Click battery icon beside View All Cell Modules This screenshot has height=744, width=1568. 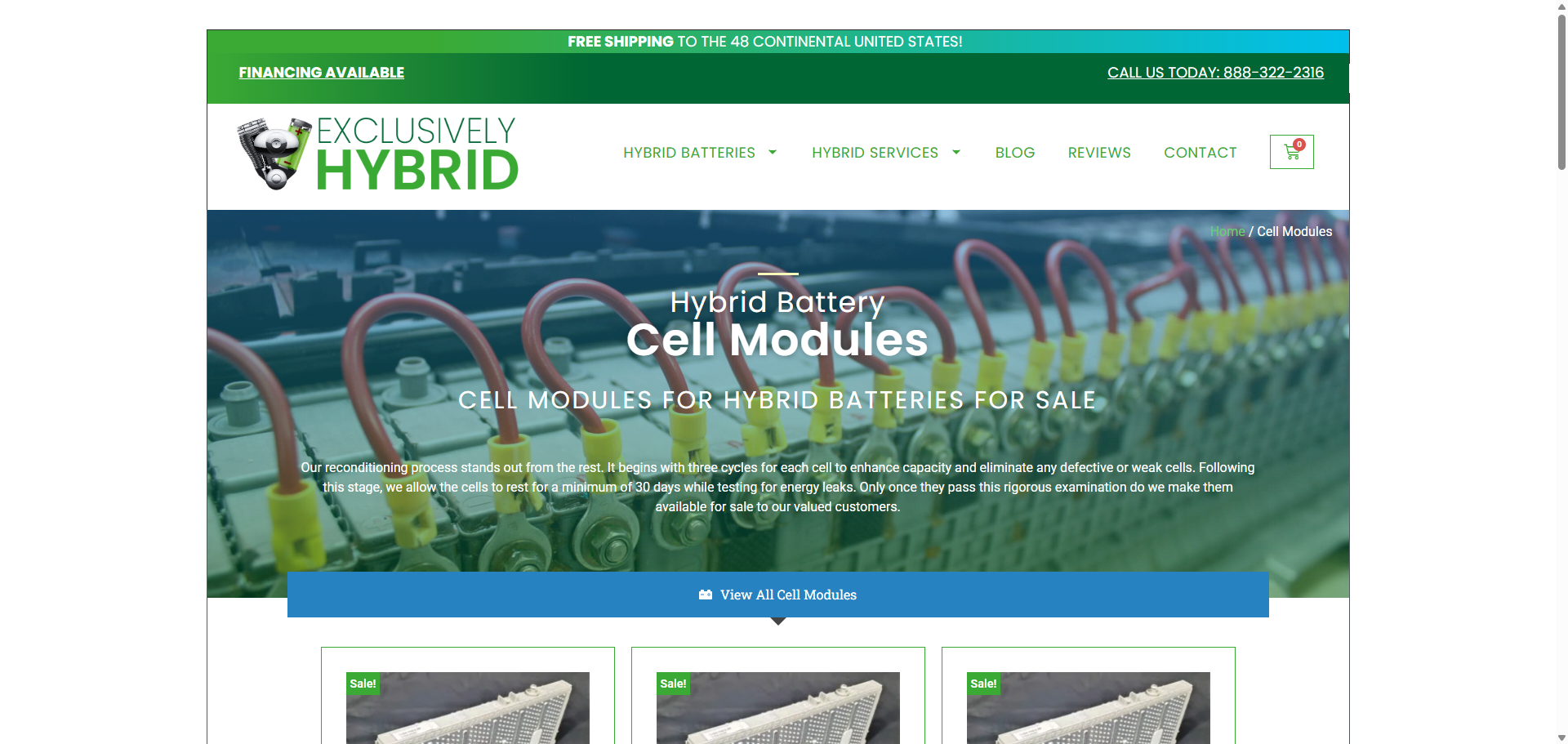click(706, 595)
